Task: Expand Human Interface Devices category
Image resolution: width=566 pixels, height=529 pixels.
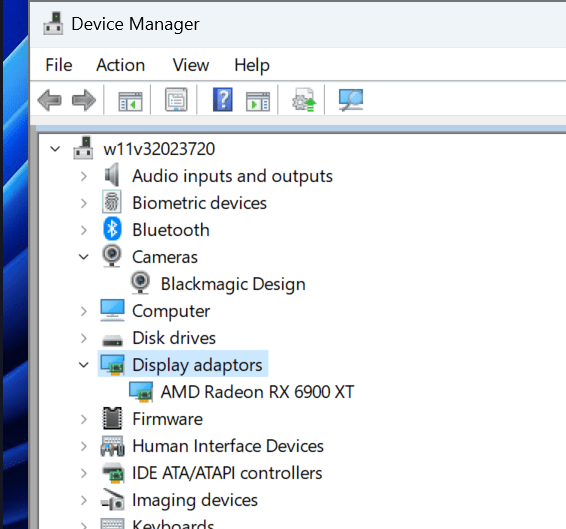Action: 84,446
